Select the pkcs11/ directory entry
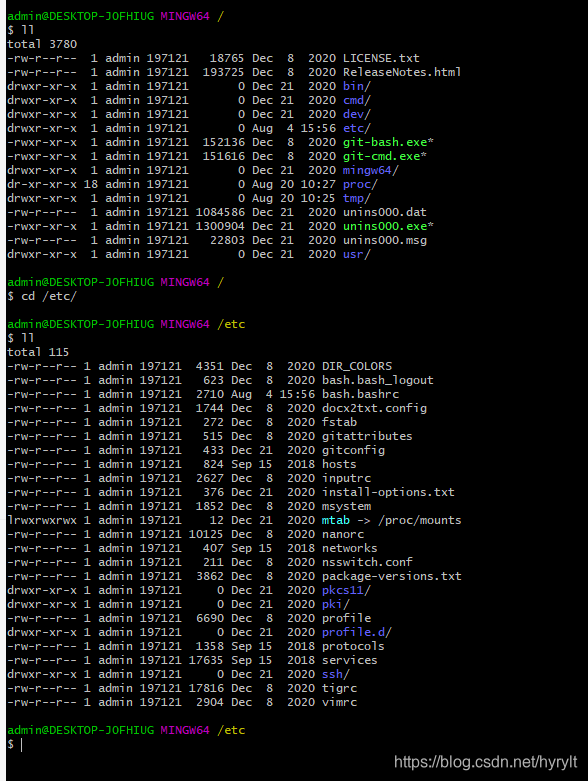 pos(346,590)
